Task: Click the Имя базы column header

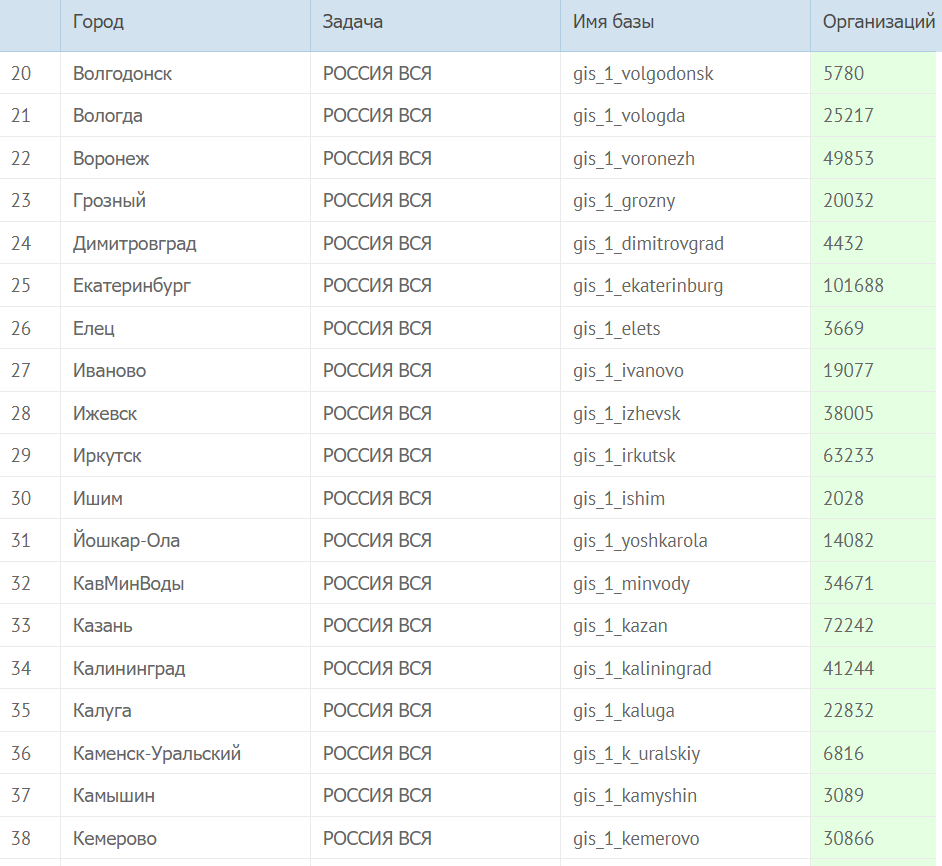Action: [614, 22]
